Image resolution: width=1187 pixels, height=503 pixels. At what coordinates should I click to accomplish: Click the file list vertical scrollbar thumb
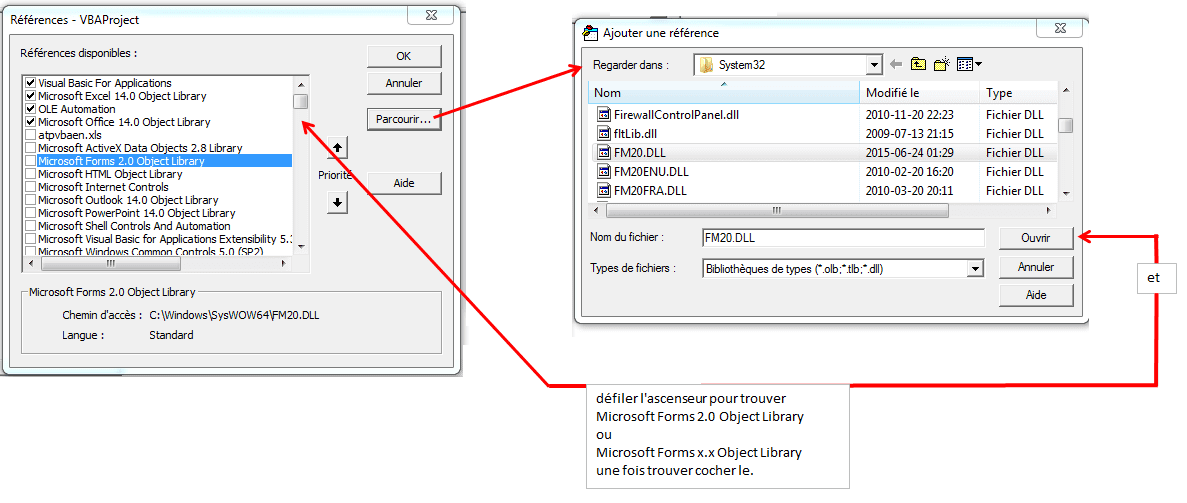point(1065,126)
